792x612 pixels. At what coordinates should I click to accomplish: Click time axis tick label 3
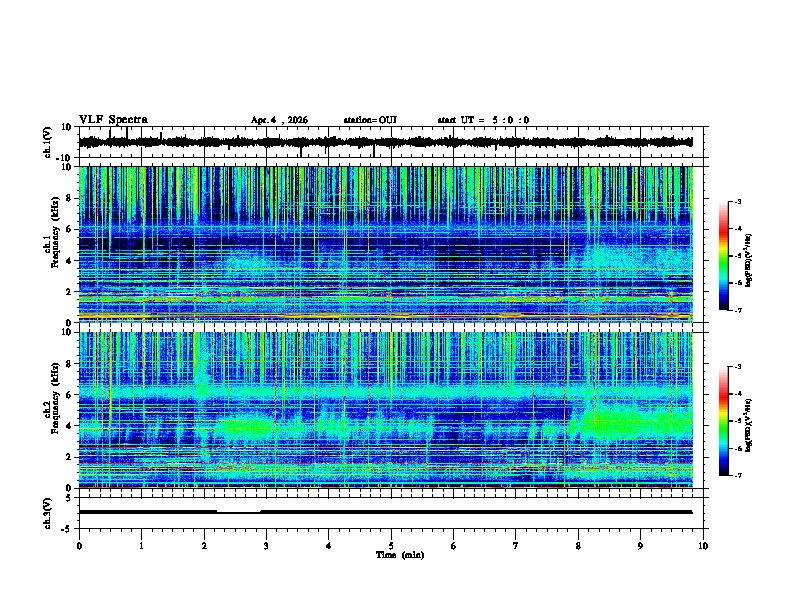click(x=266, y=546)
